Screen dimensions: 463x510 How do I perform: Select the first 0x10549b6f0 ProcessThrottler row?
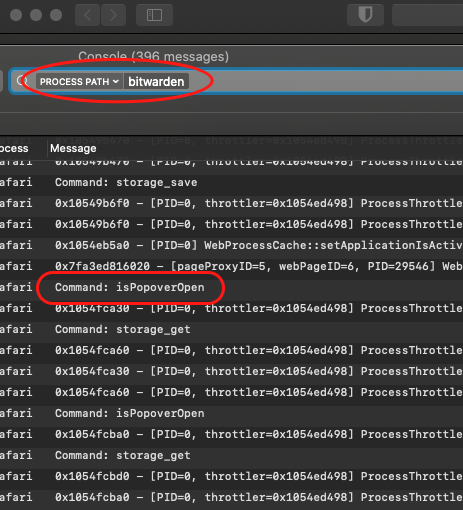[231, 203]
